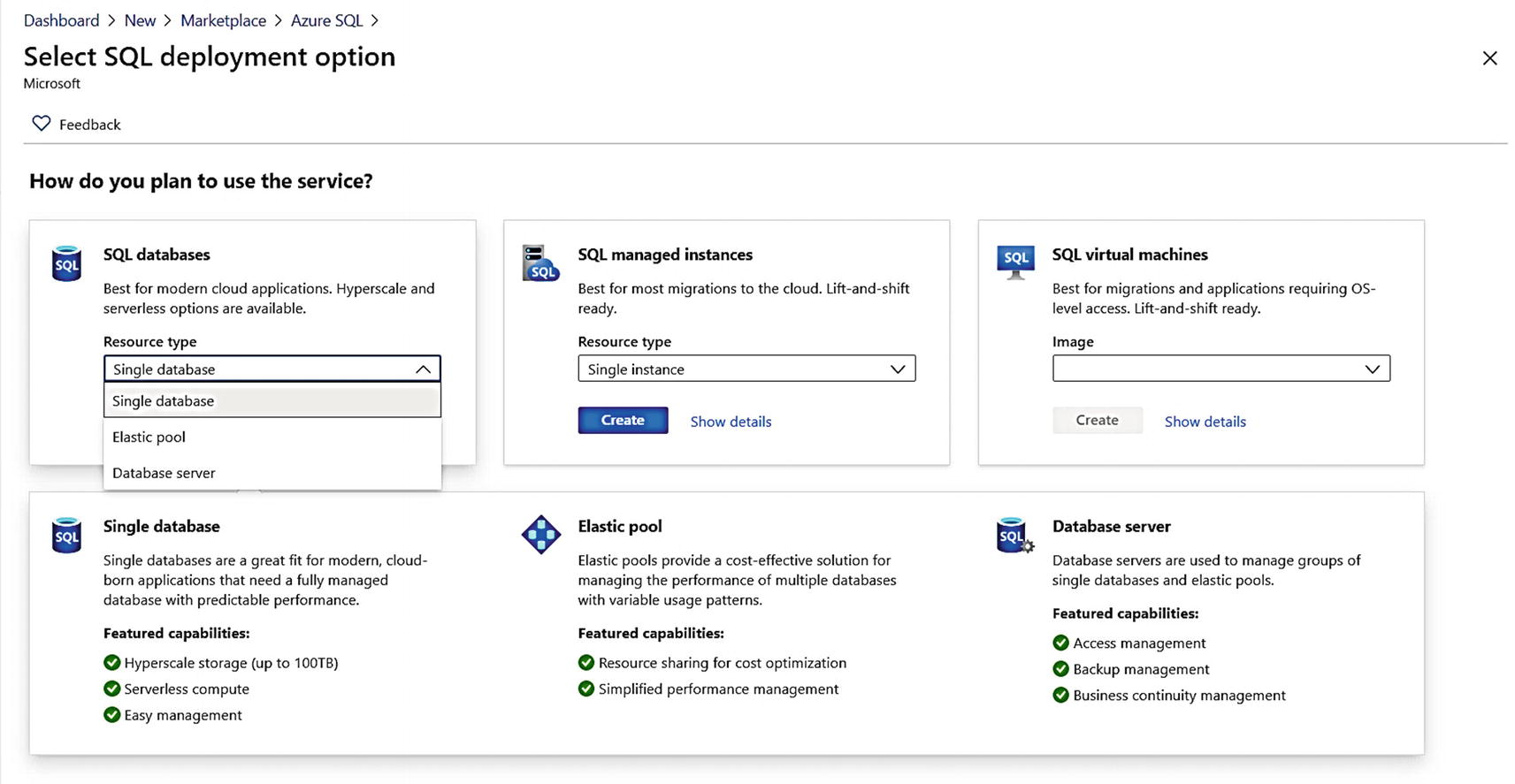Click 'Easy management' text

pyautogui.click(x=182, y=715)
